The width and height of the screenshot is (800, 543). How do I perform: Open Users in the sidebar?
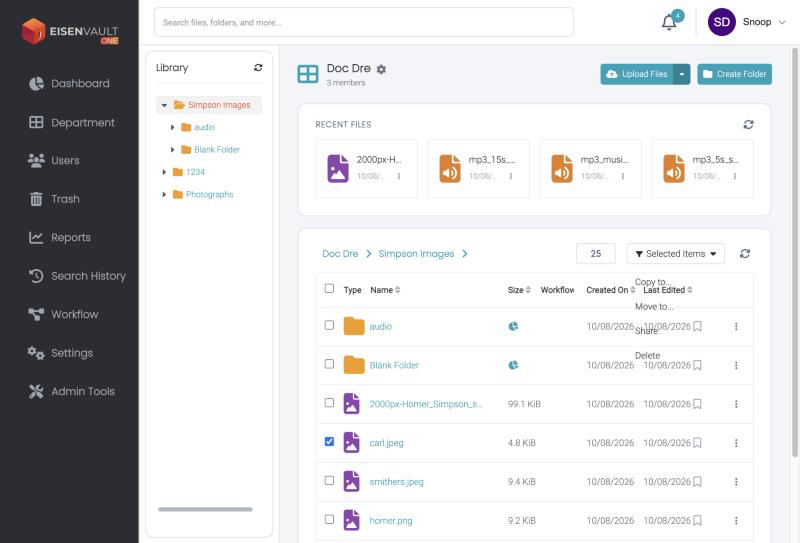tap(54, 160)
